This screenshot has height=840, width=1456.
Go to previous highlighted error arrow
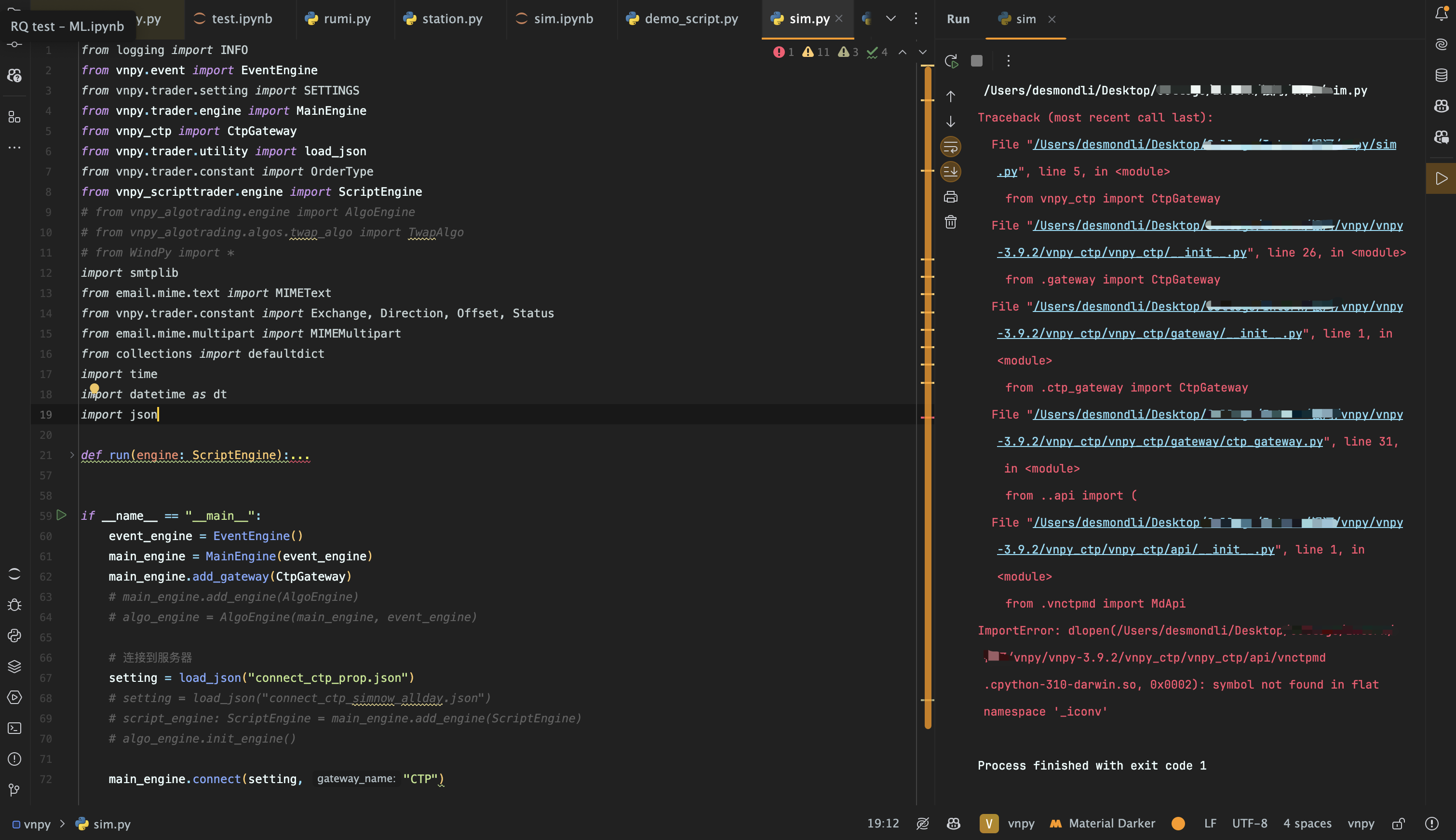pyautogui.click(x=903, y=52)
